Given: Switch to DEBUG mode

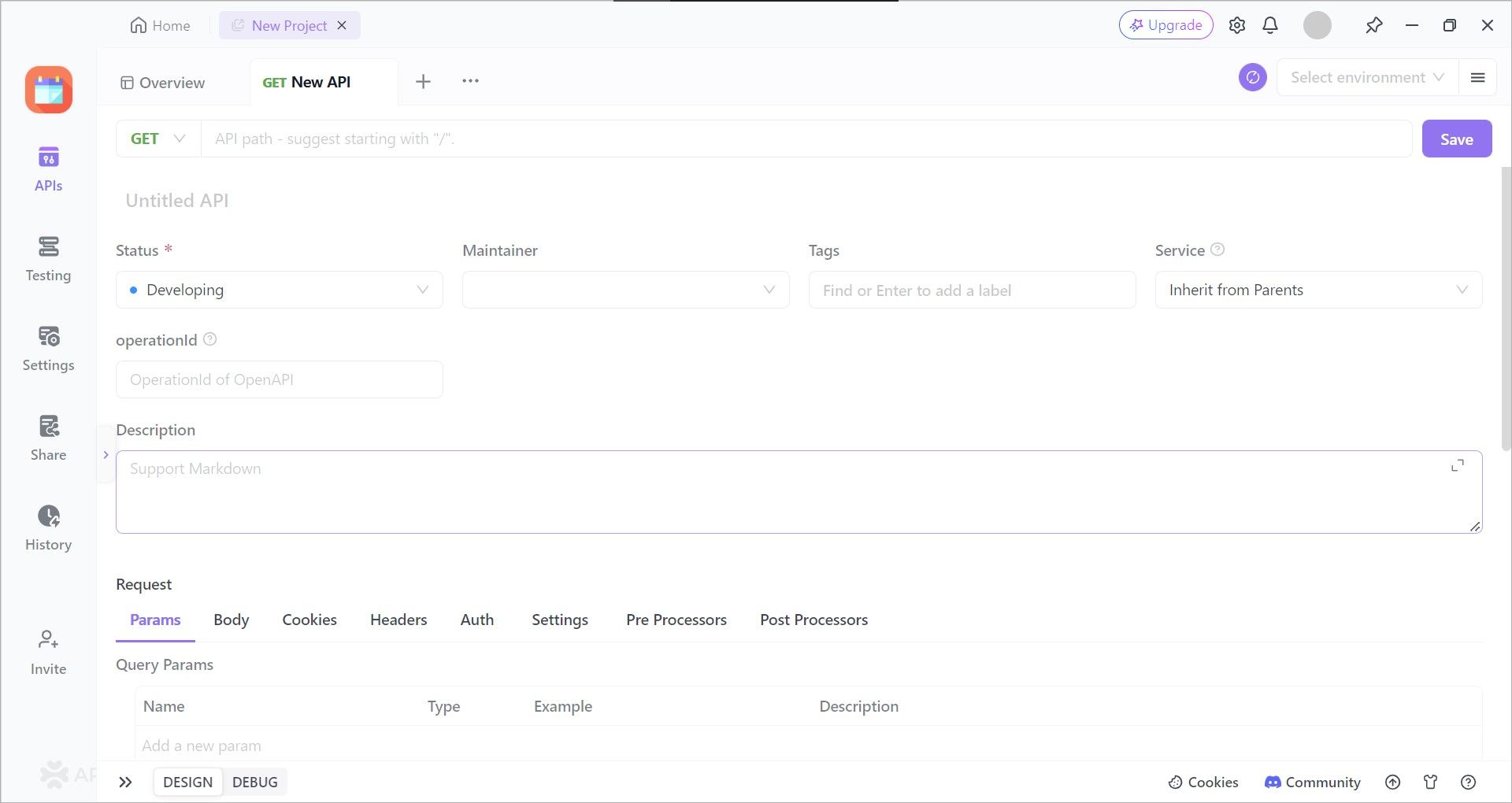Looking at the screenshot, I should click(x=254, y=782).
